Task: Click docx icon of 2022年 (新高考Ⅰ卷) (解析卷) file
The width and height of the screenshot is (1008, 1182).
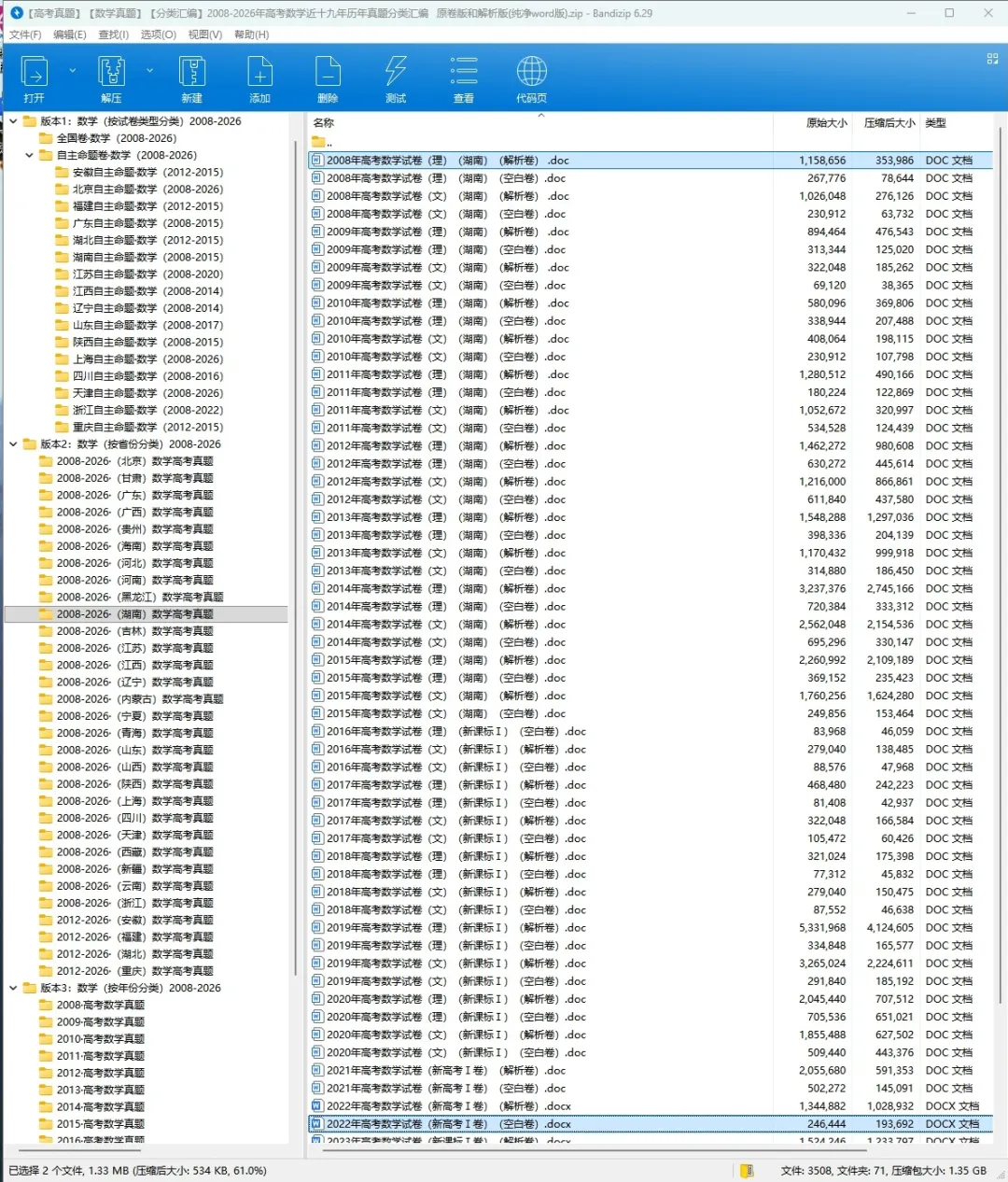Action: click(317, 1106)
